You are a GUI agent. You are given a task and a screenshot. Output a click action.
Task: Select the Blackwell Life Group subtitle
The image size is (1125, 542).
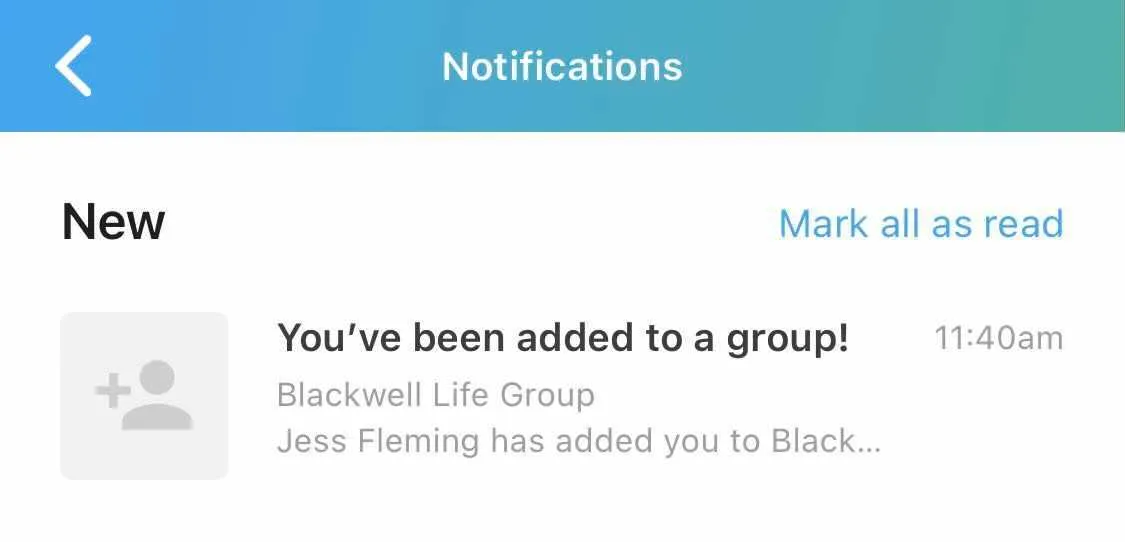pos(436,395)
